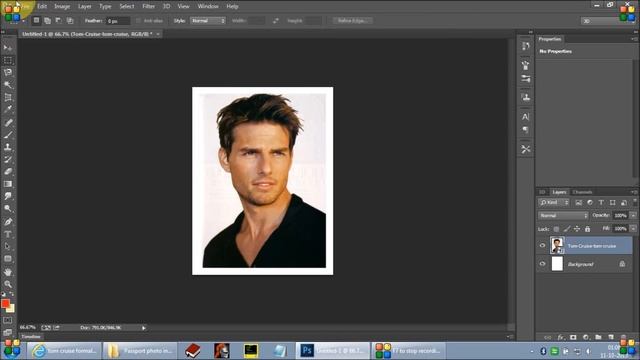The image size is (640, 360).
Task: Hide the Tom-Cruise-tom-cruise layer
Action: 542,246
